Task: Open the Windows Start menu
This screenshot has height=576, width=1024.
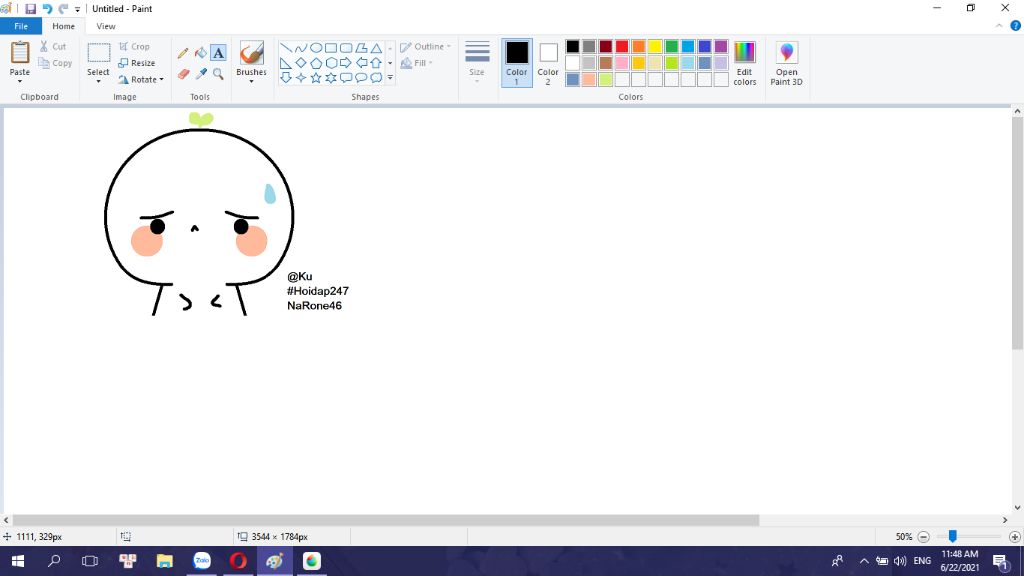Action: pos(18,561)
